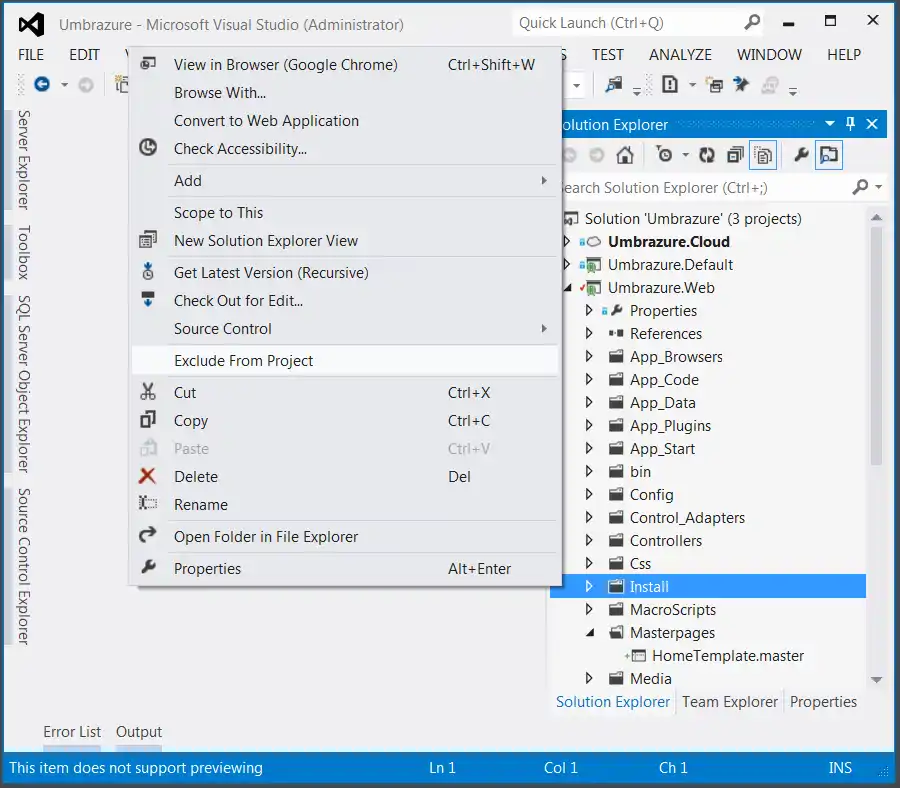Open the ANALYZE menu
Viewport: 900px width, 788px height.
pyautogui.click(x=680, y=55)
